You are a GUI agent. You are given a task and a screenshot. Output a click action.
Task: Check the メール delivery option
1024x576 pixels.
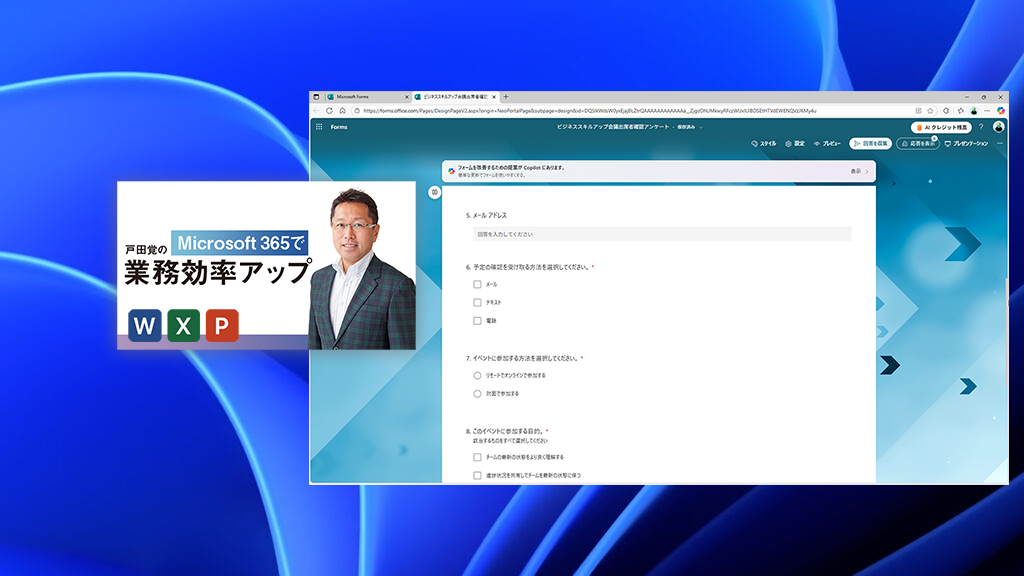click(477, 285)
